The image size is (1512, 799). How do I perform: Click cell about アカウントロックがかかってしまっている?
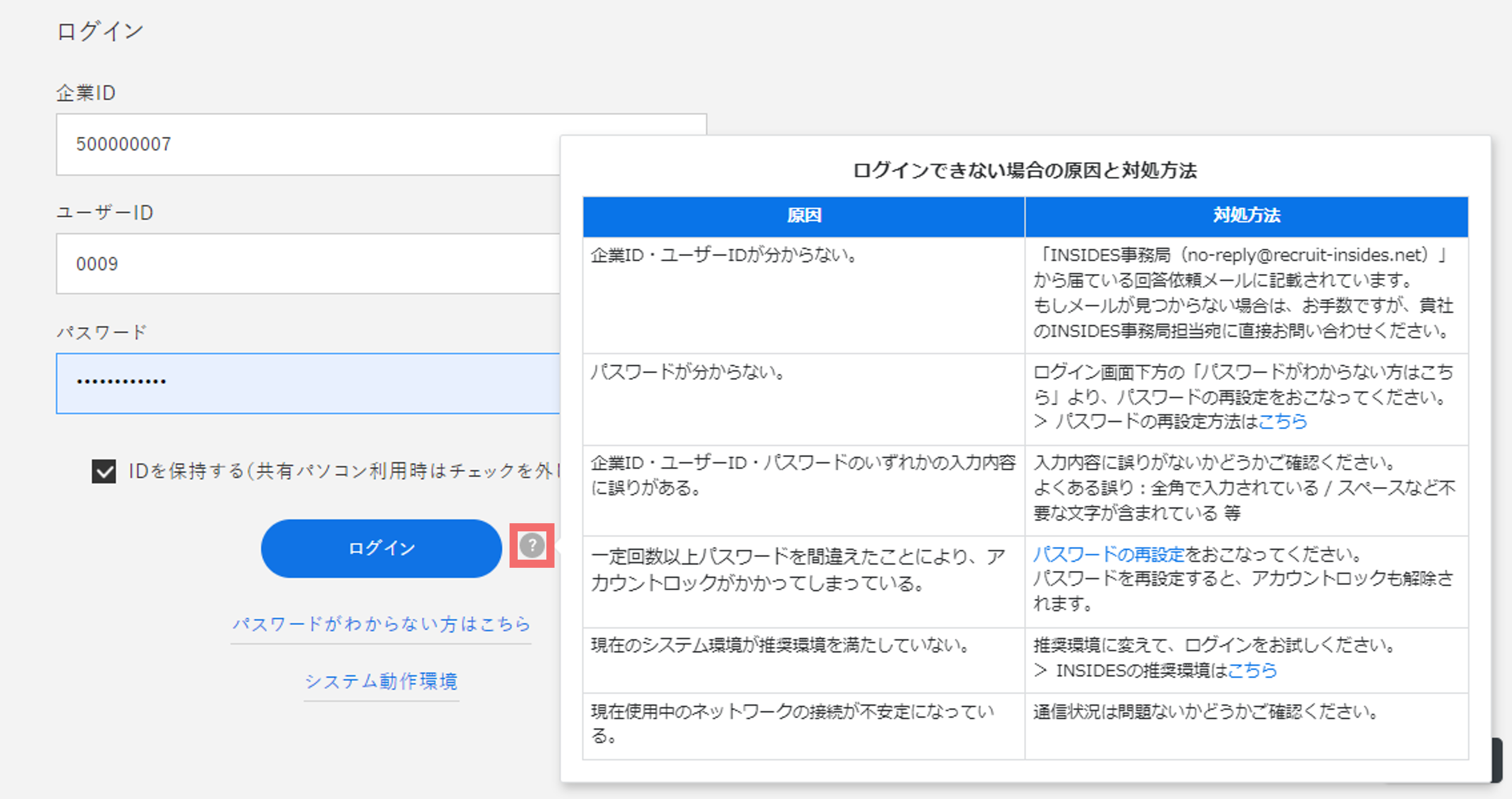click(804, 581)
